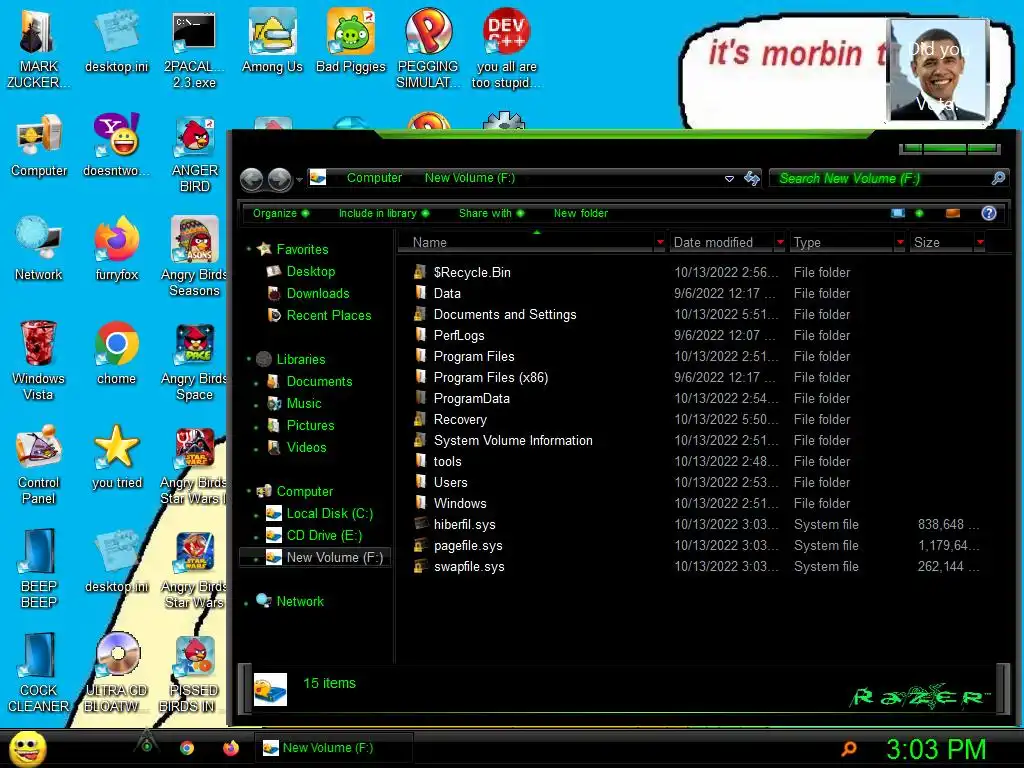Collapse the Favorites tree group
Image resolution: width=1024 pixels, height=768 pixels.
tap(249, 249)
